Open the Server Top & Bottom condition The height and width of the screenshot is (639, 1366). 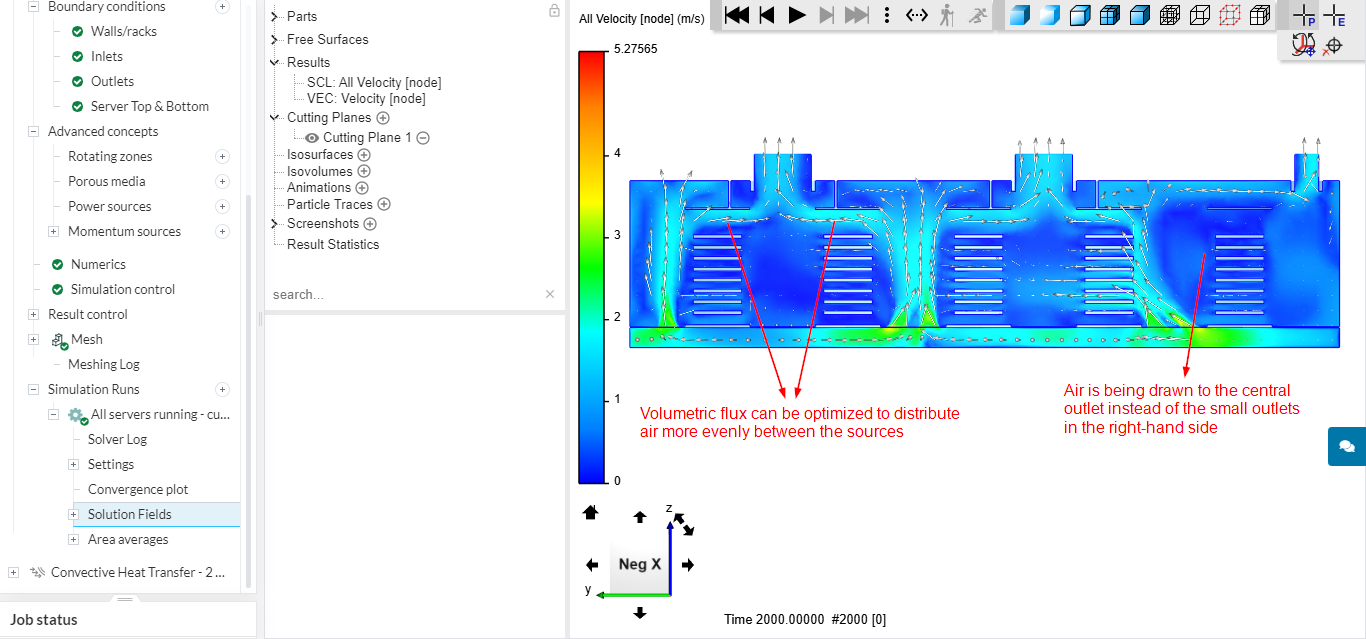tap(150, 106)
